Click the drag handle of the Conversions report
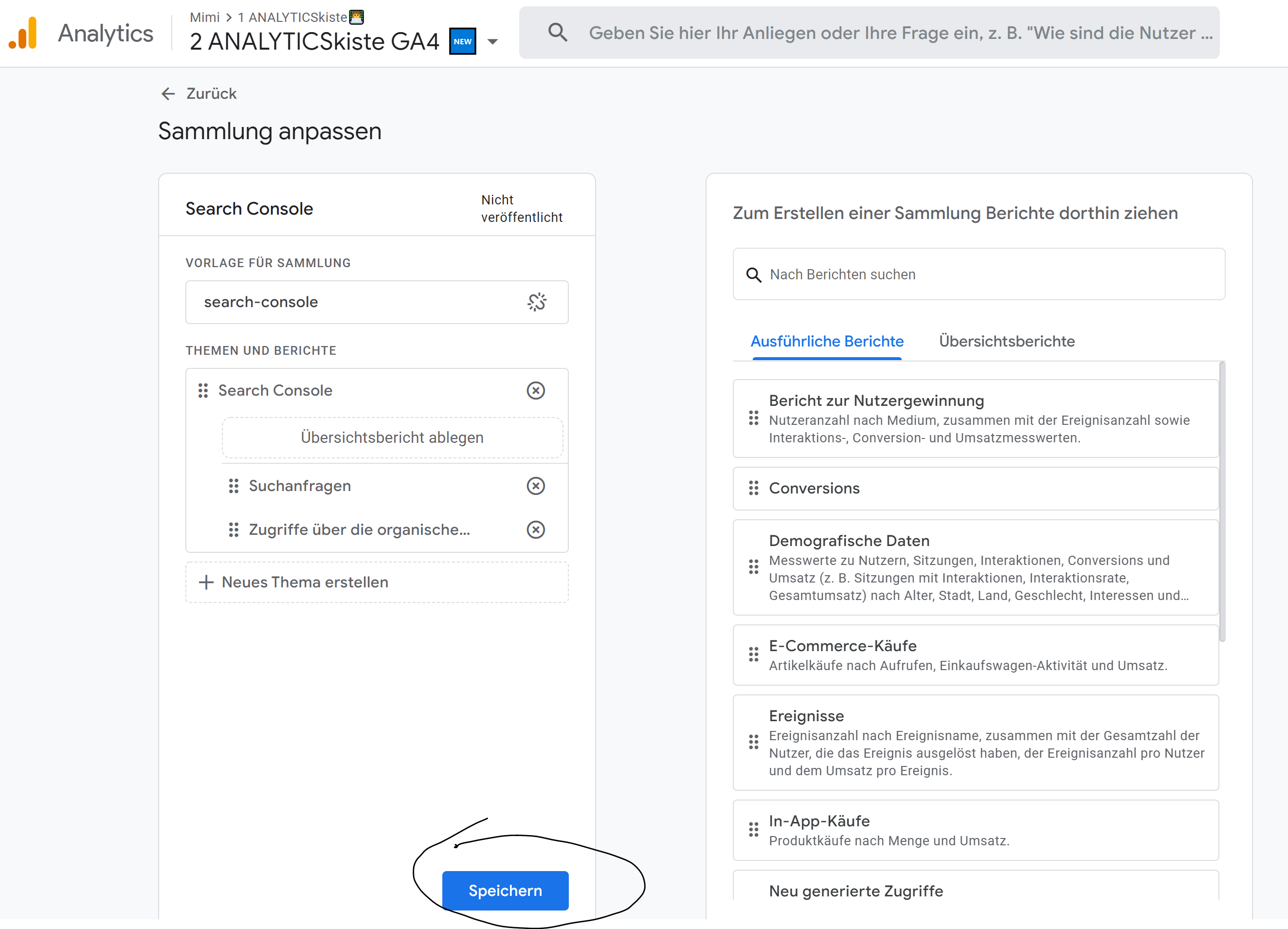Image resolution: width=1288 pixels, height=929 pixels. [753, 489]
